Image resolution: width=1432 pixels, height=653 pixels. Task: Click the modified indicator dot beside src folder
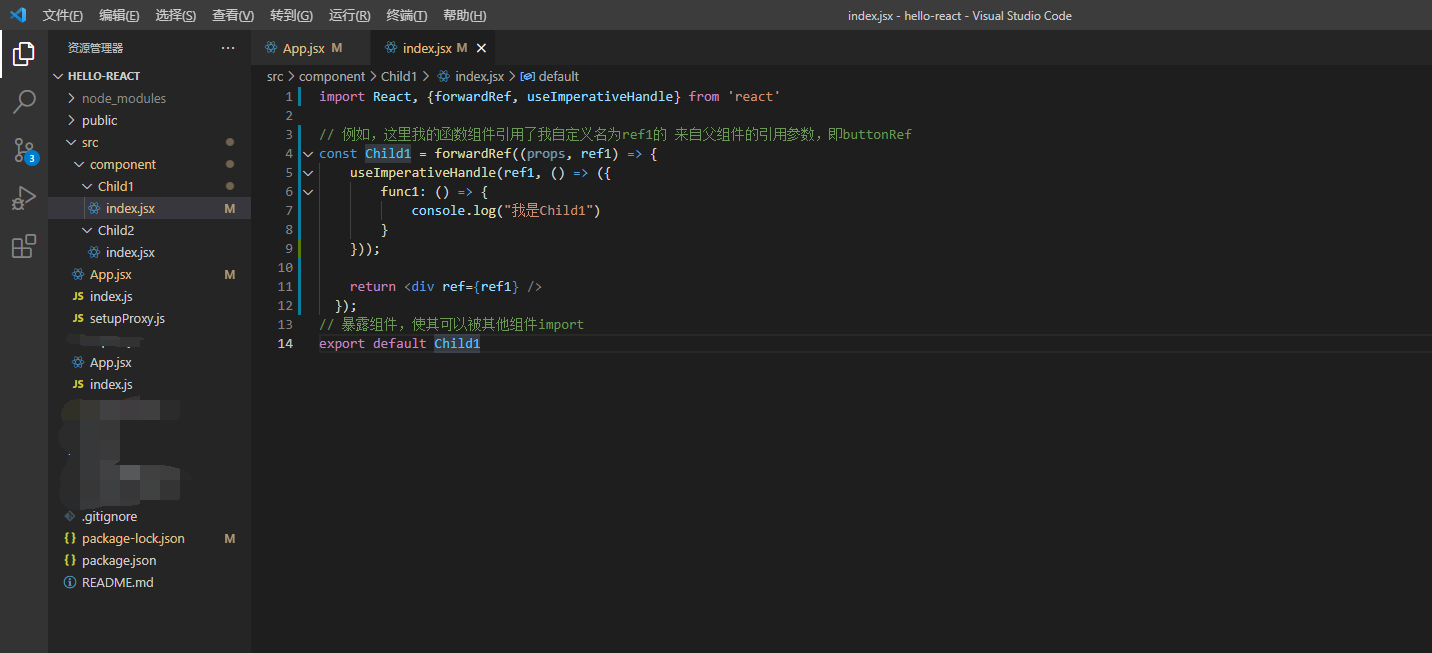click(x=230, y=141)
